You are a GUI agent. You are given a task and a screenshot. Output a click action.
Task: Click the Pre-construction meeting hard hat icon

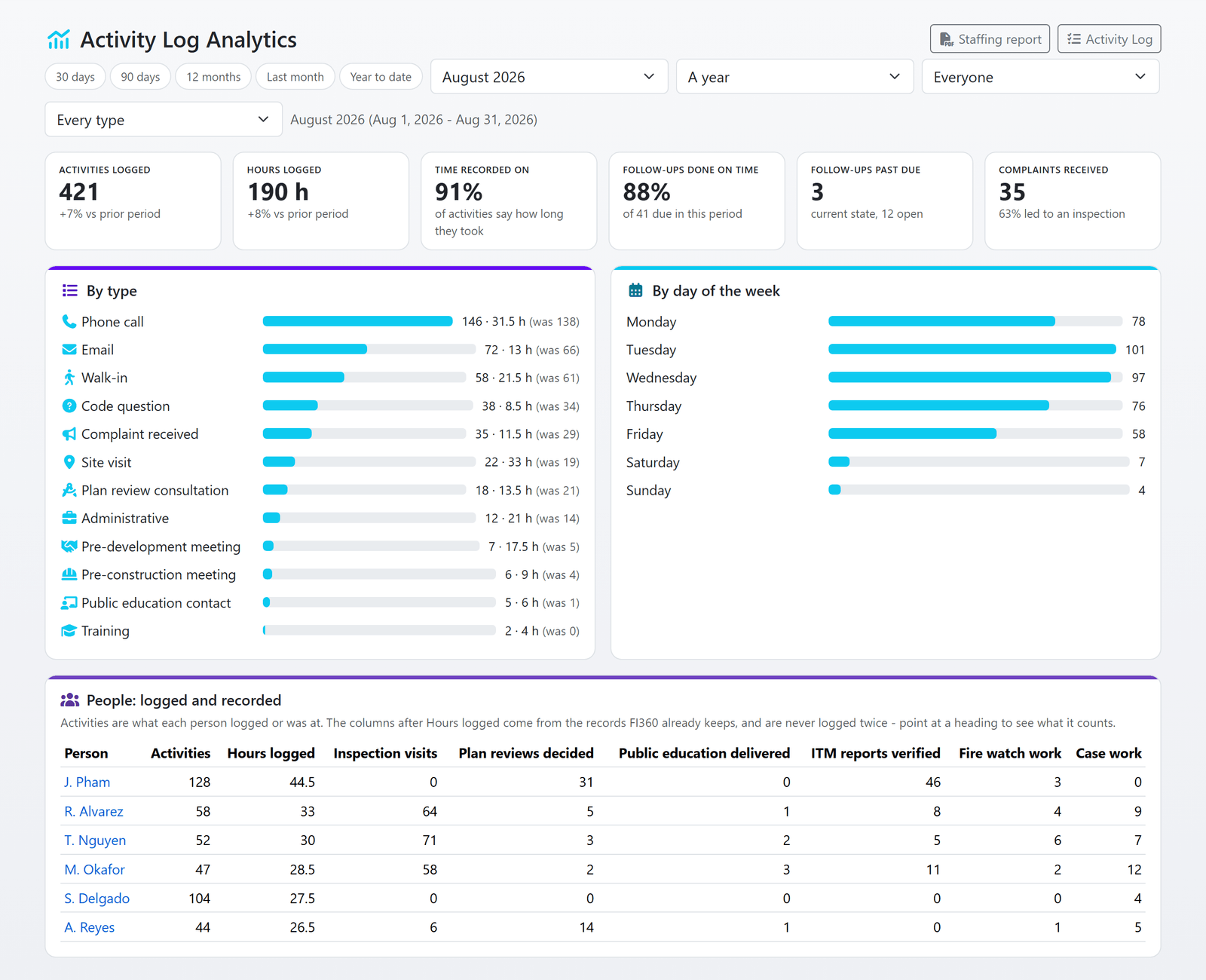pyautogui.click(x=69, y=574)
